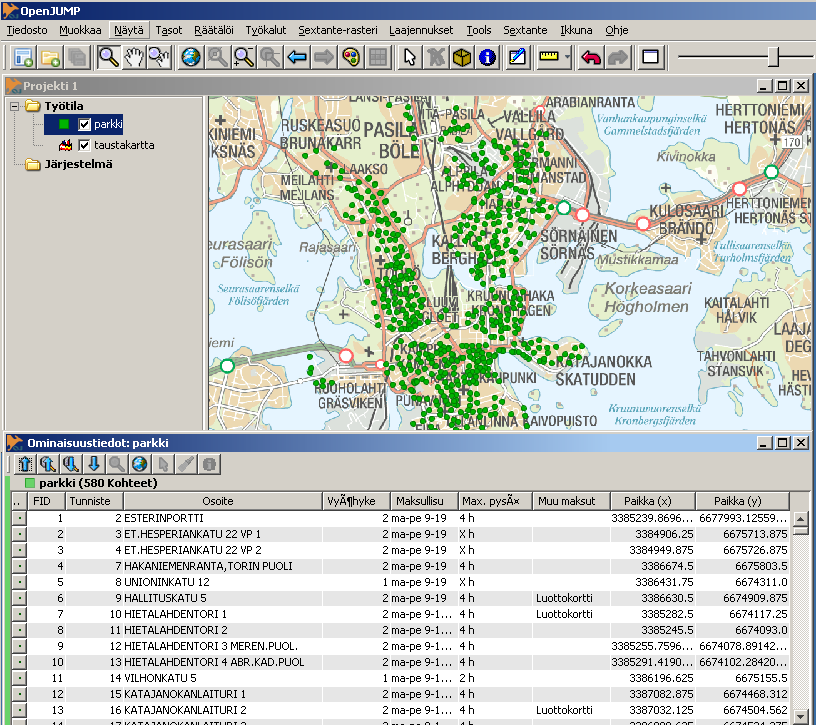Screen dimensions: 816x725
Task: Open the Ohje help menu
Action: click(x=617, y=30)
